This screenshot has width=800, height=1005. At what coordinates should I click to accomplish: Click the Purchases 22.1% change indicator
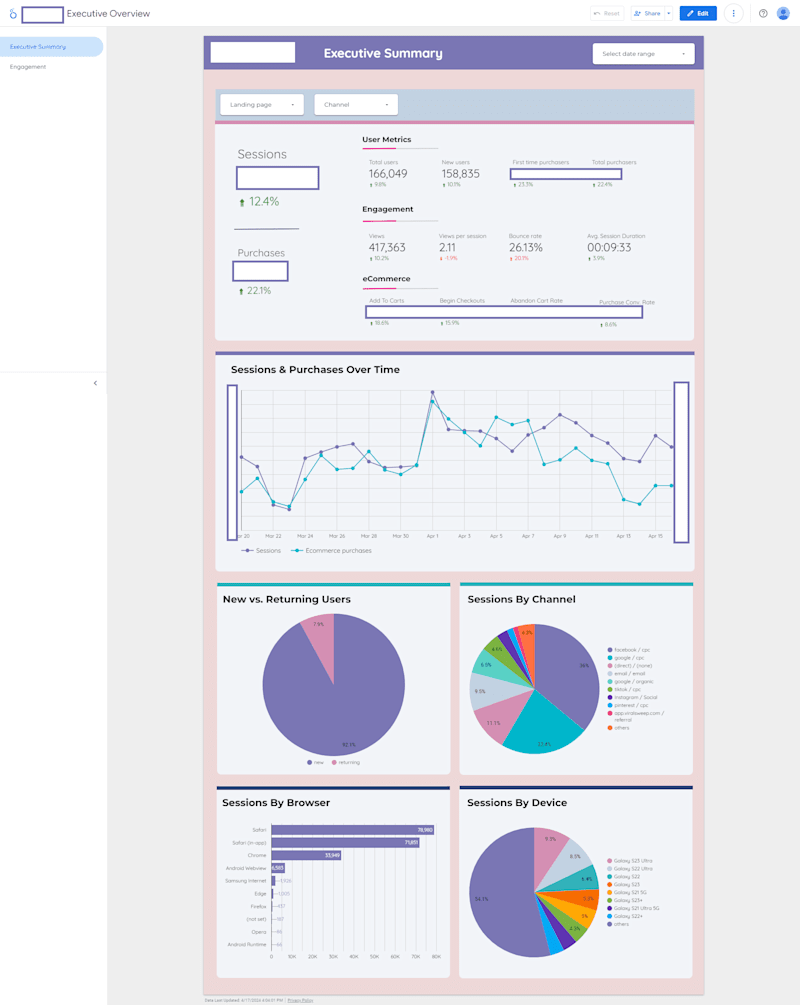click(x=254, y=291)
